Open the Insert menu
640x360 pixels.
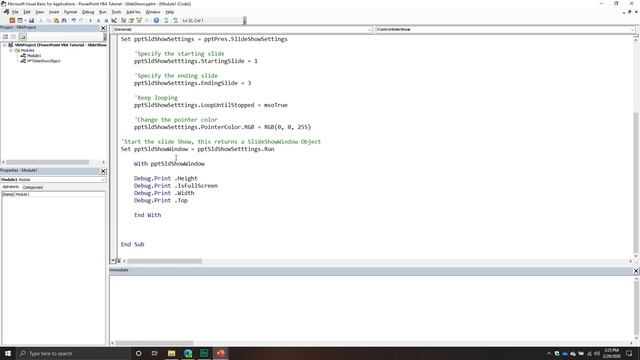click(x=54, y=12)
